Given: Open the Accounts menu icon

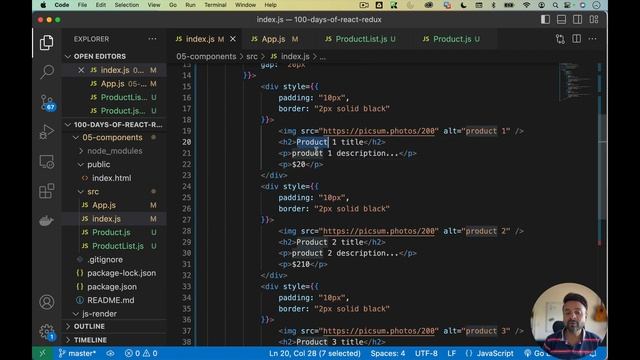Looking at the screenshot, I should [47, 302].
